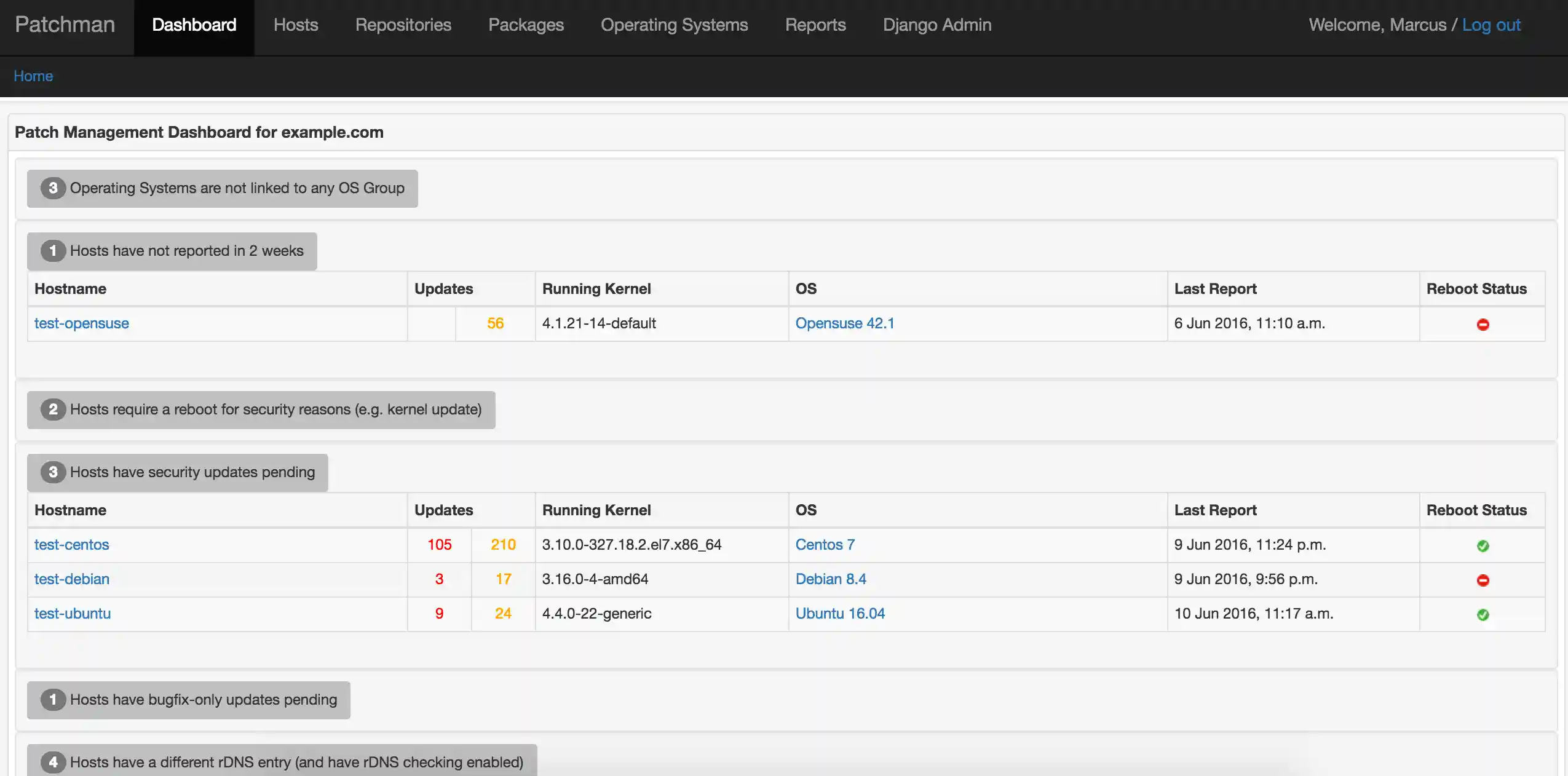Open the Hosts menu item

pyautogui.click(x=296, y=25)
